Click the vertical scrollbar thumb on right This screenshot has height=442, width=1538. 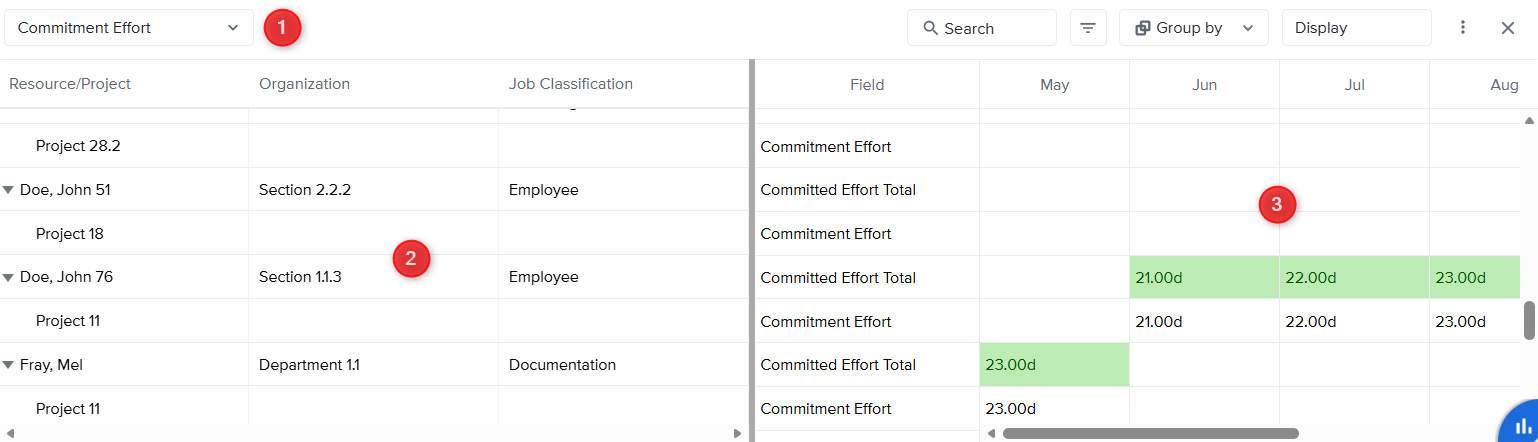[1528, 320]
